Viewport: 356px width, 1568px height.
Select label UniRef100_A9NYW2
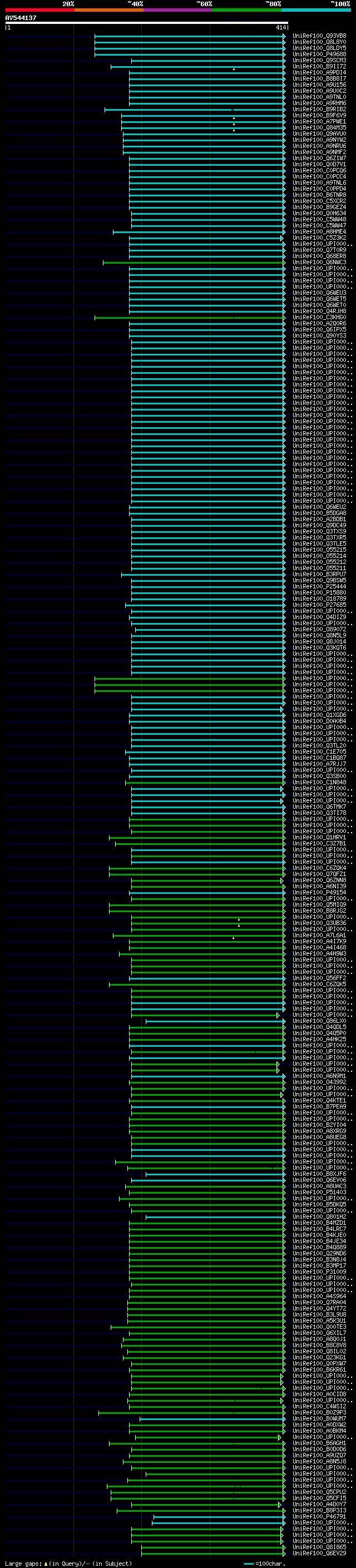pos(319,140)
